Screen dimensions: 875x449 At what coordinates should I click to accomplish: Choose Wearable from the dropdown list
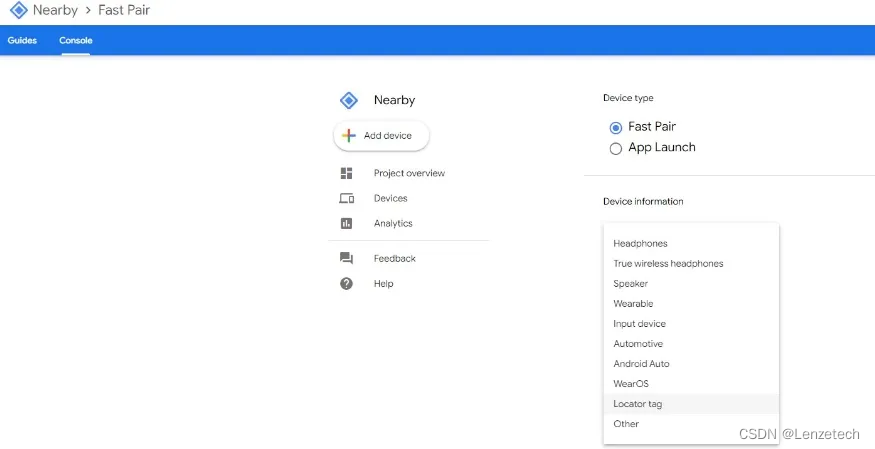(691, 303)
